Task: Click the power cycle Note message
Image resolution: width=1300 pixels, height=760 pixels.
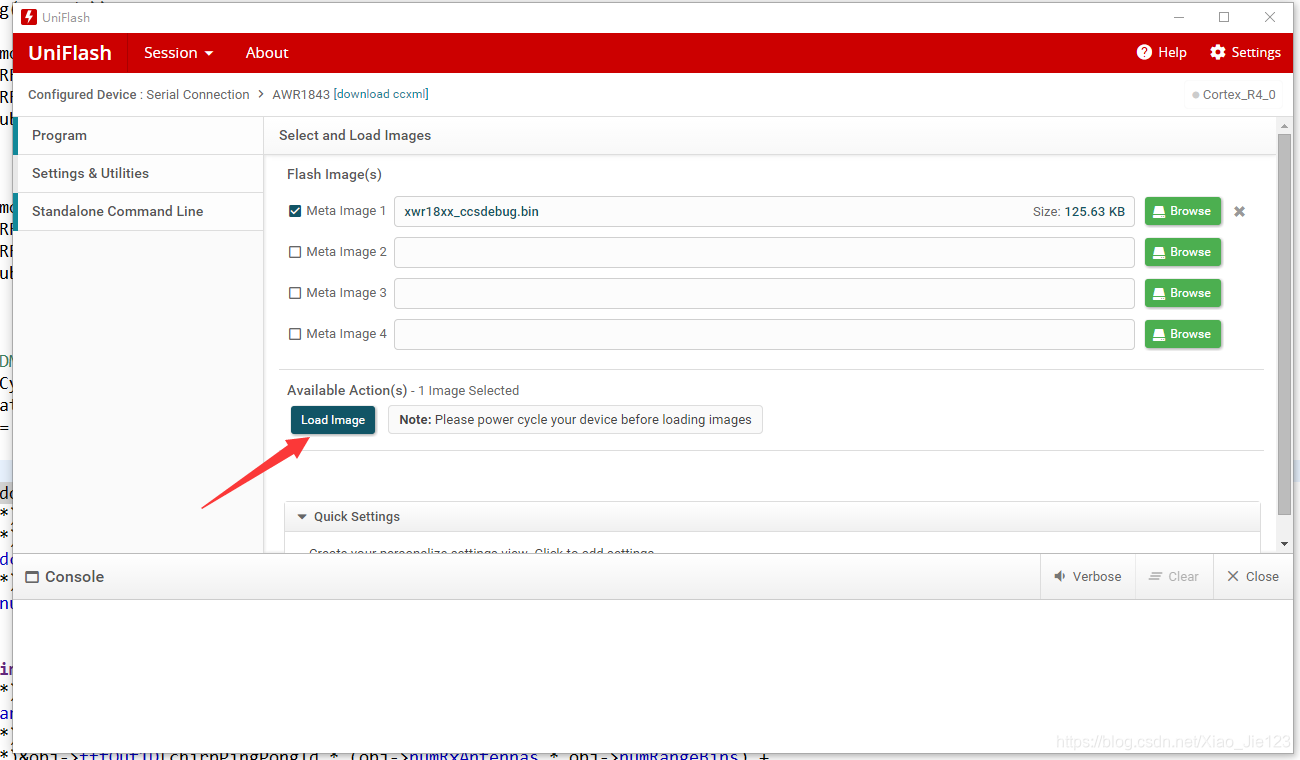Action: tap(575, 420)
